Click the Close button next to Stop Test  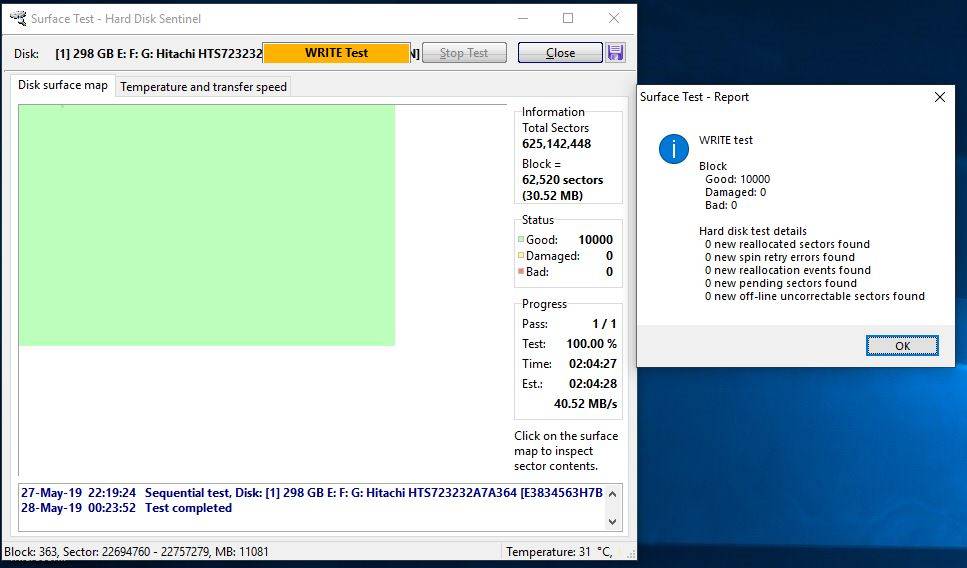pyautogui.click(x=560, y=53)
